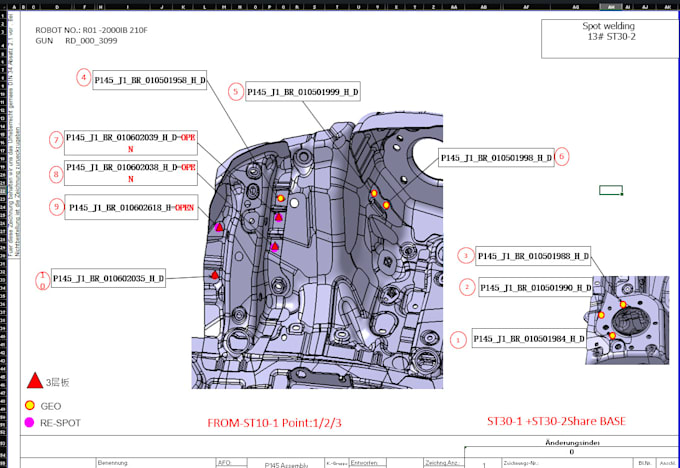Select label P145_J1_BR_010501988_H_D text box
The height and width of the screenshot is (468, 680).
[x=533, y=256]
